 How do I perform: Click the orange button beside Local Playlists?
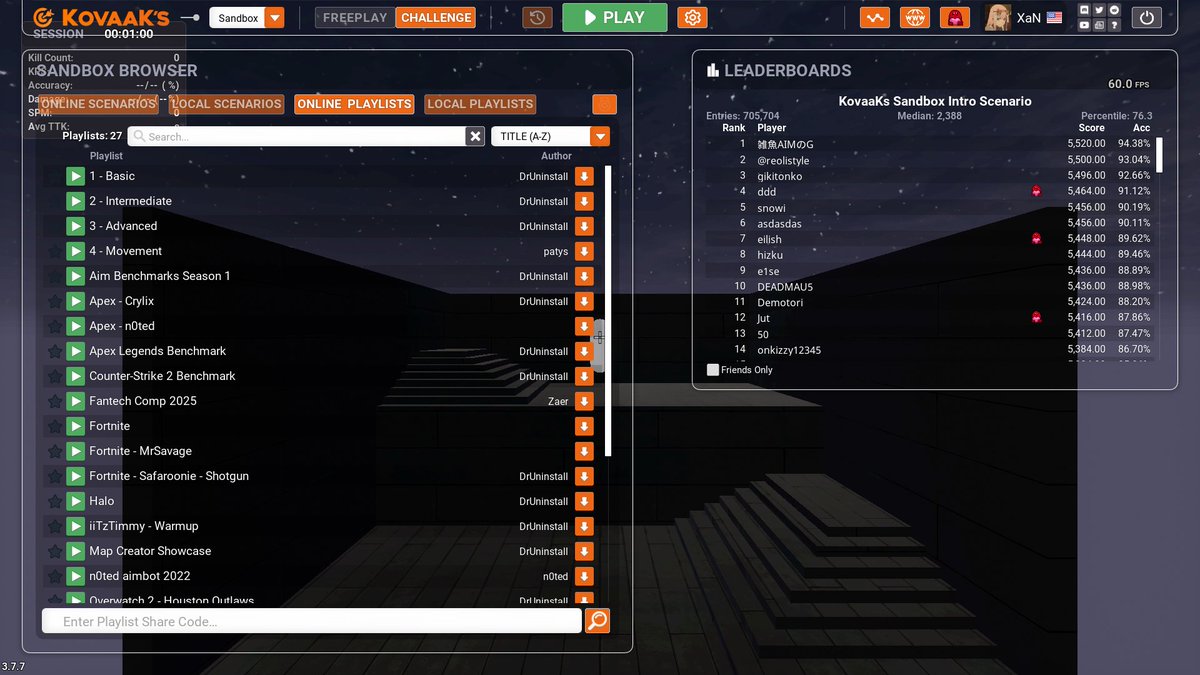click(x=604, y=104)
